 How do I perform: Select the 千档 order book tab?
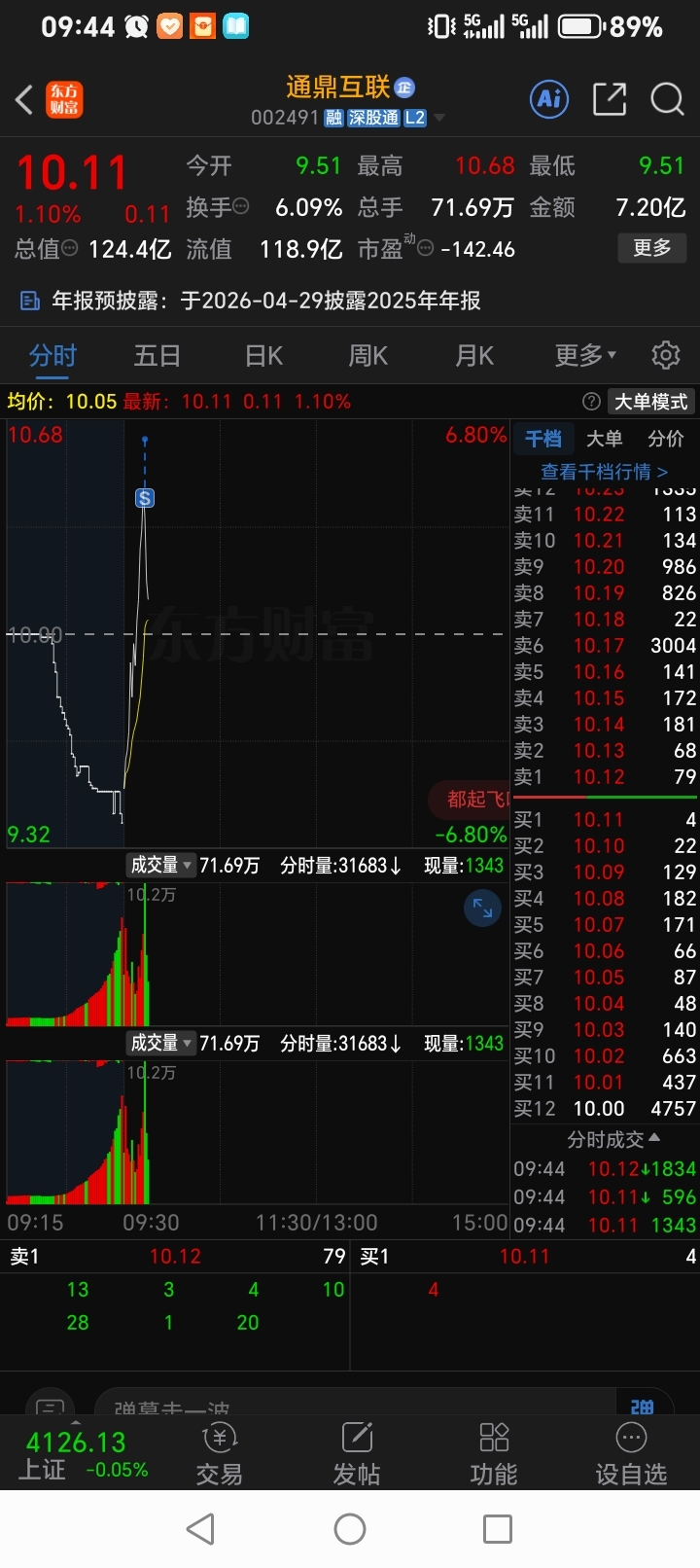pyautogui.click(x=543, y=439)
